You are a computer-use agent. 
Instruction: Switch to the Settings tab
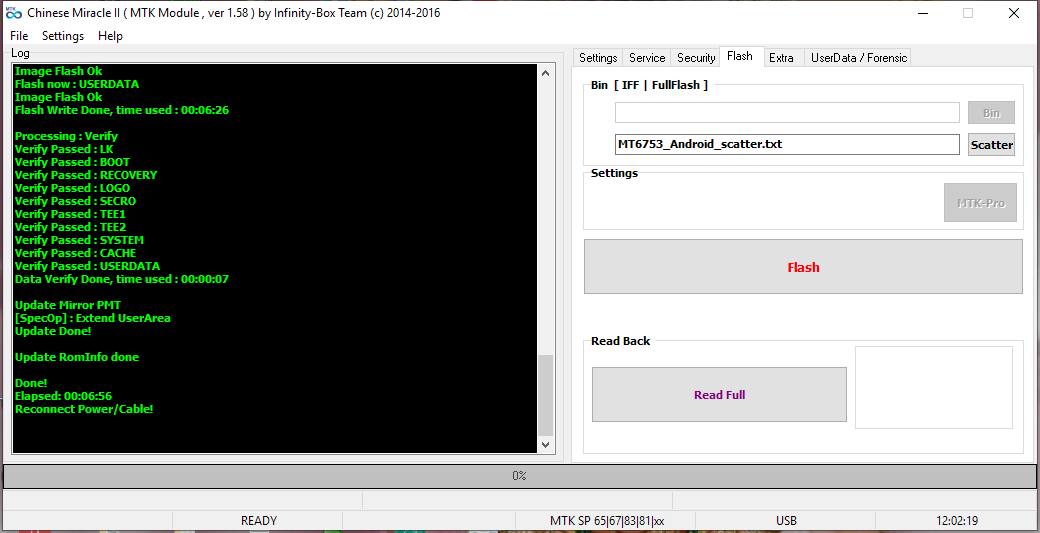tap(598, 58)
